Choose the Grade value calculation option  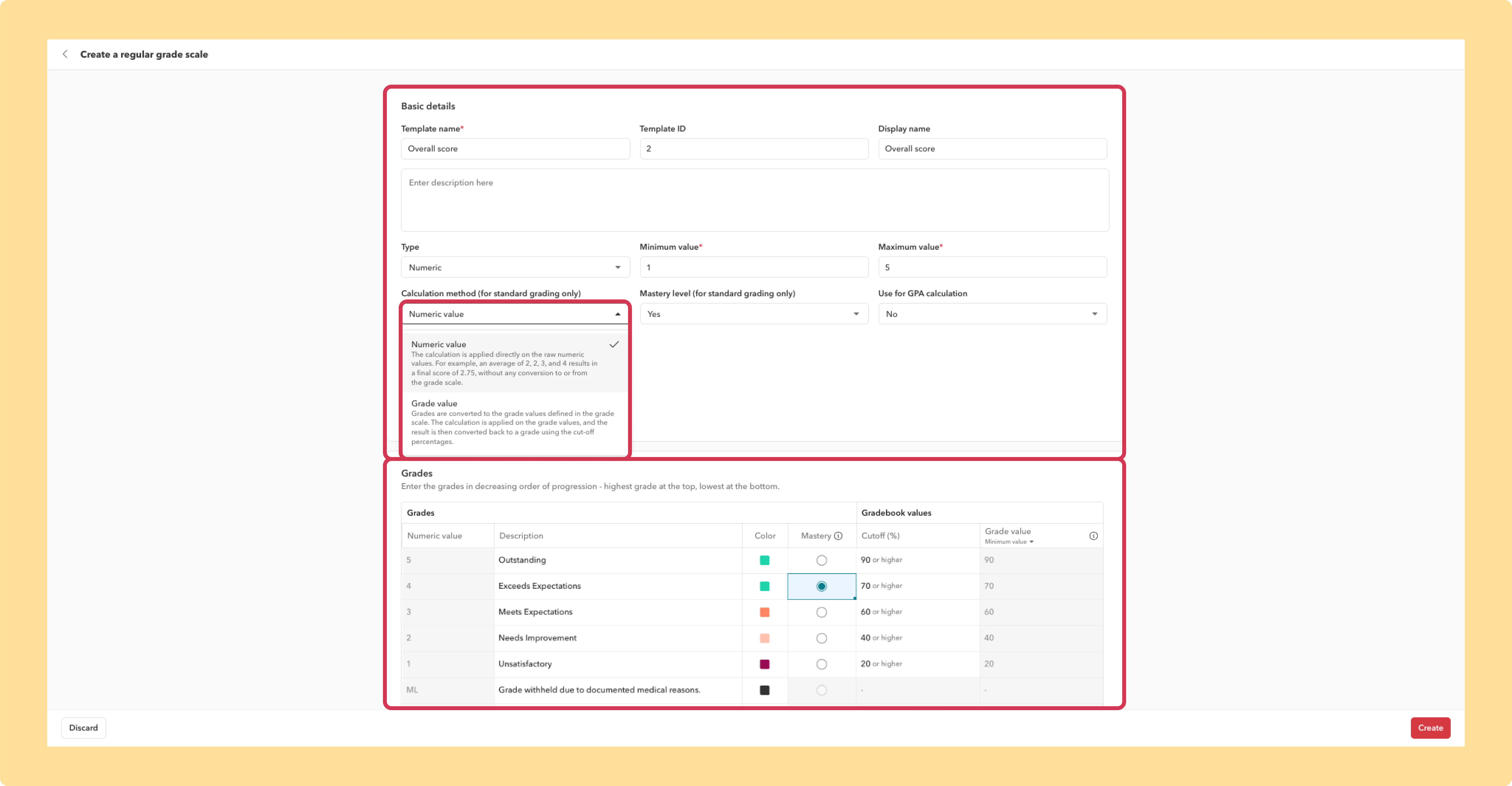point(515,422)
